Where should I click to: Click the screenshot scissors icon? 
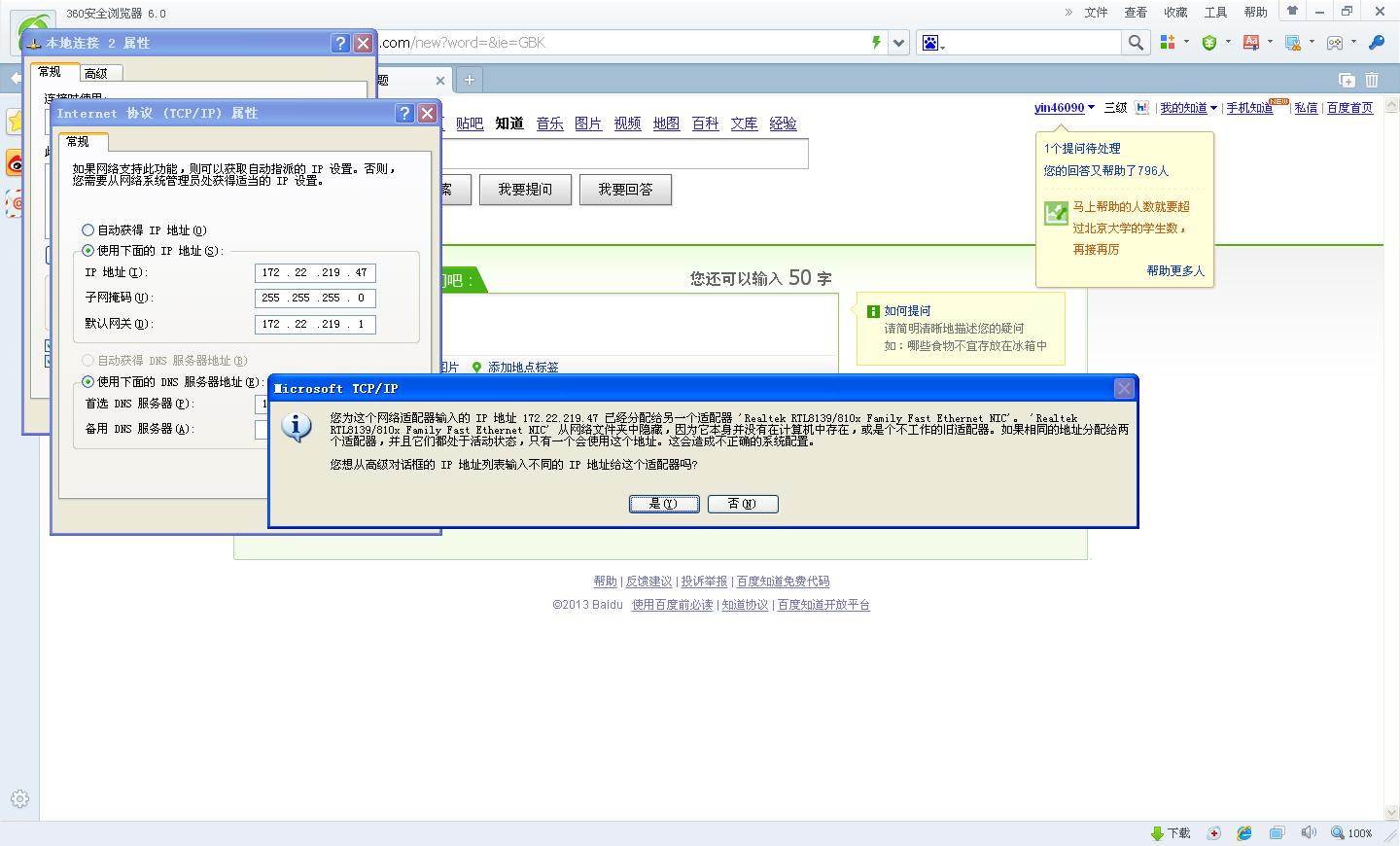tap(1293, 42)
